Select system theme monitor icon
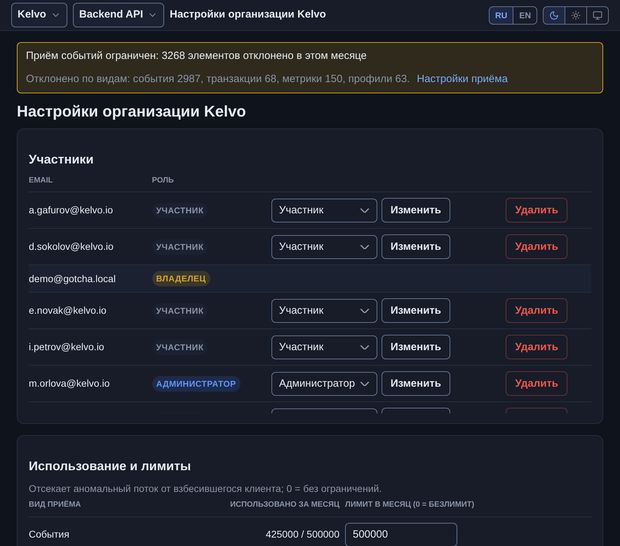Viewport: 620px width, 546px height. (x=597, y=15)
